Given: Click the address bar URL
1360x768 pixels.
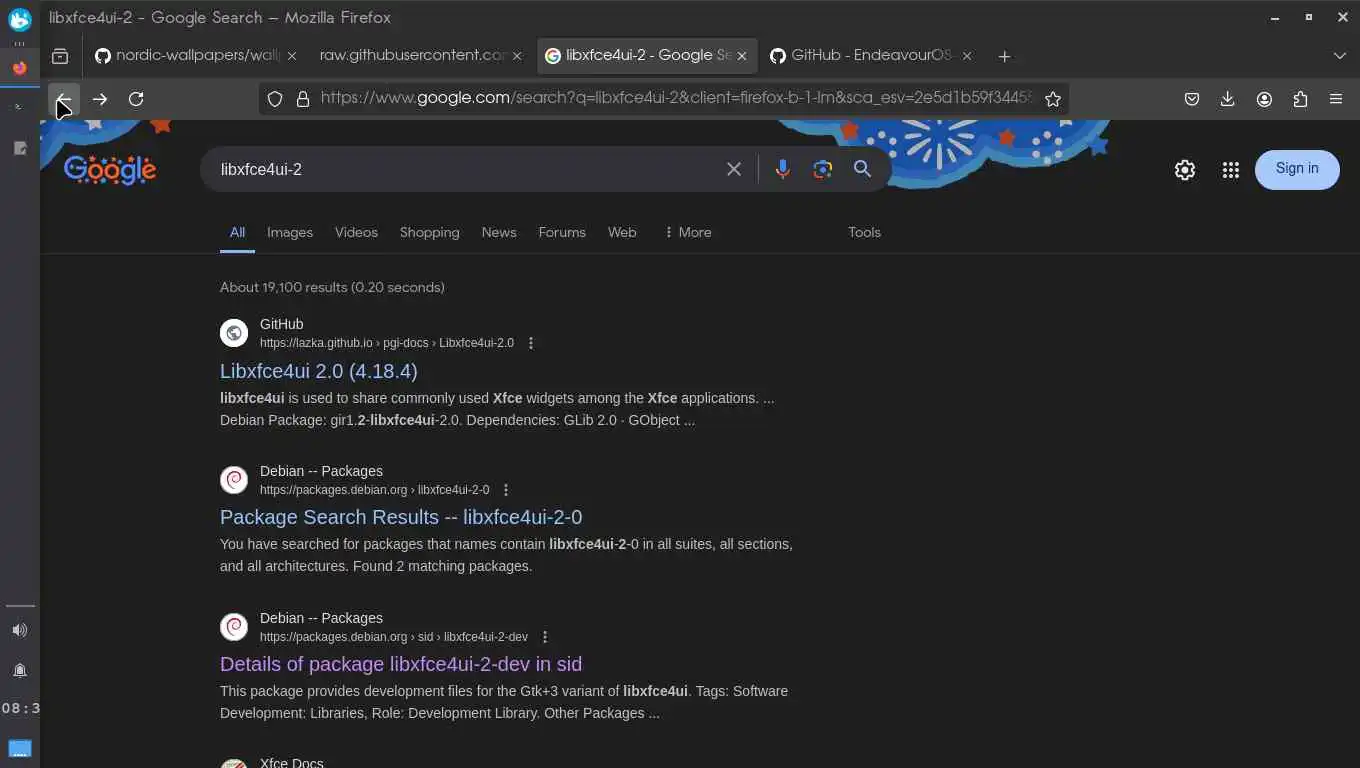Looking at the screenshot, I should coord(677,99).
